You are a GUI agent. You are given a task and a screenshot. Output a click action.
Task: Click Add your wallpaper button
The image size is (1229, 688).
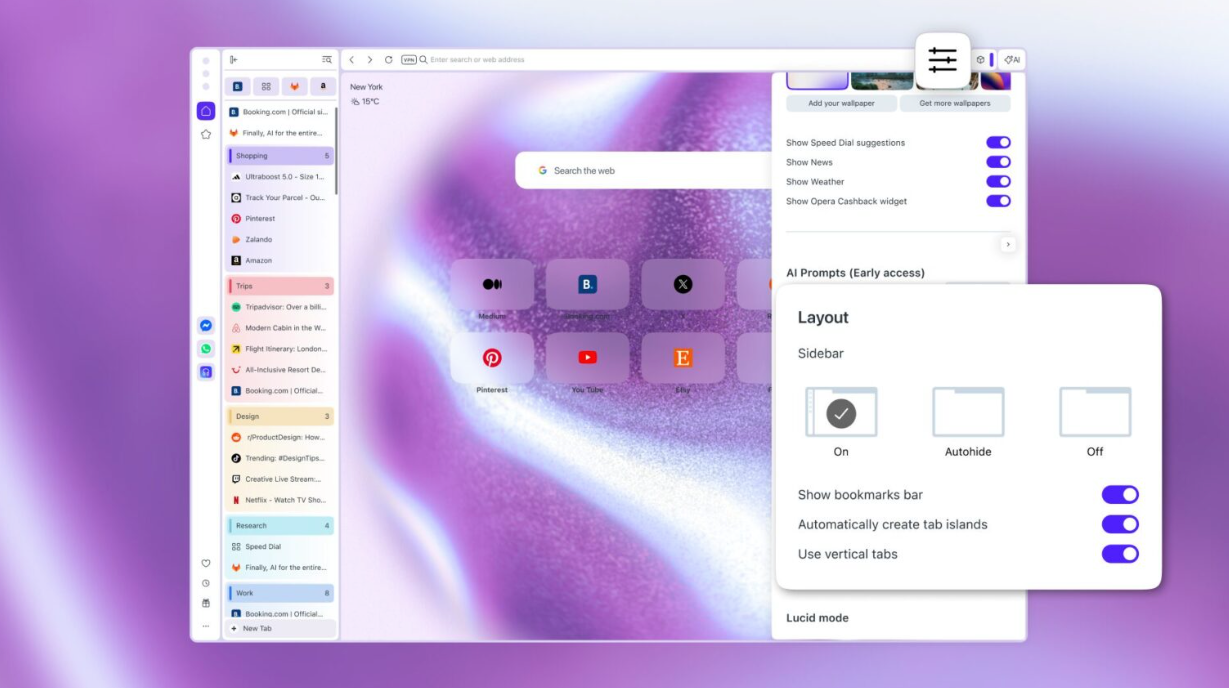pos(841,103)
